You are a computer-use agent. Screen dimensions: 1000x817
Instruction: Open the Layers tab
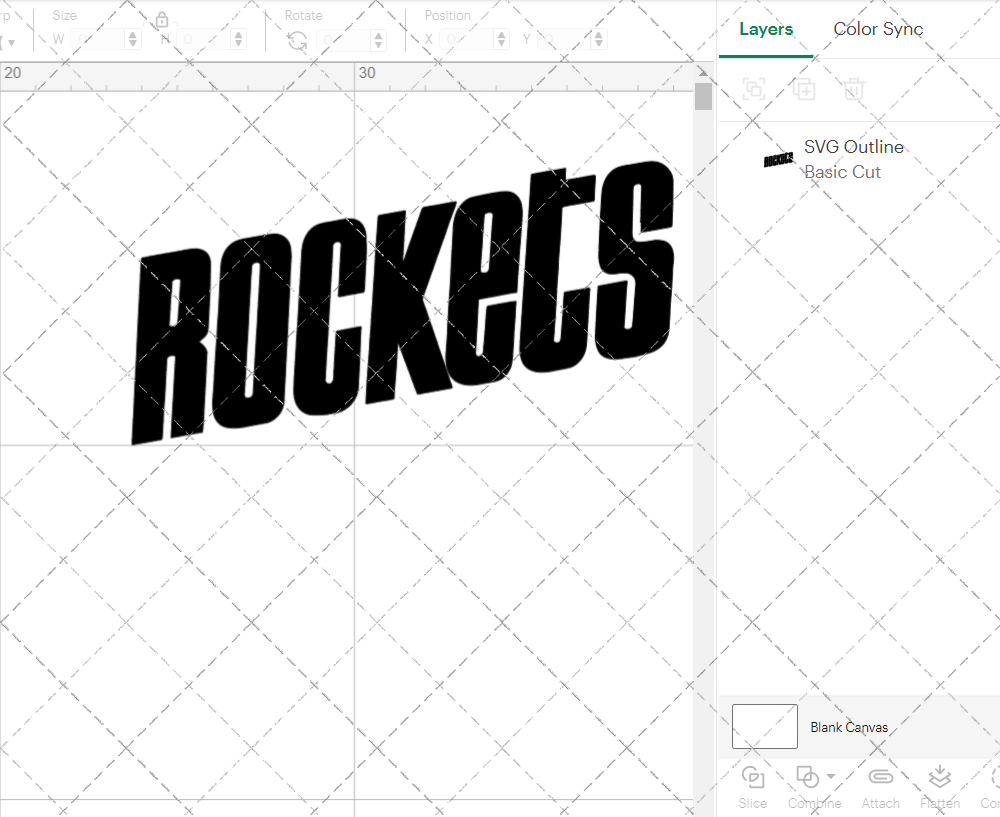[x=765, y=29]
